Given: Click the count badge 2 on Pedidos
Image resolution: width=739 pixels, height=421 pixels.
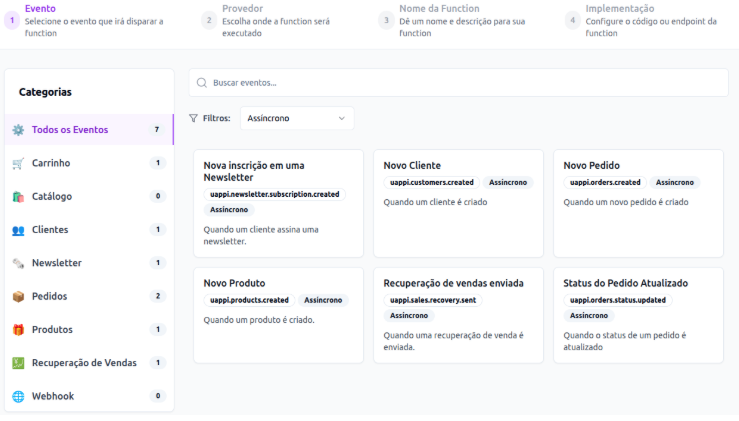Looking at the screenshot, I should point(157,297).
